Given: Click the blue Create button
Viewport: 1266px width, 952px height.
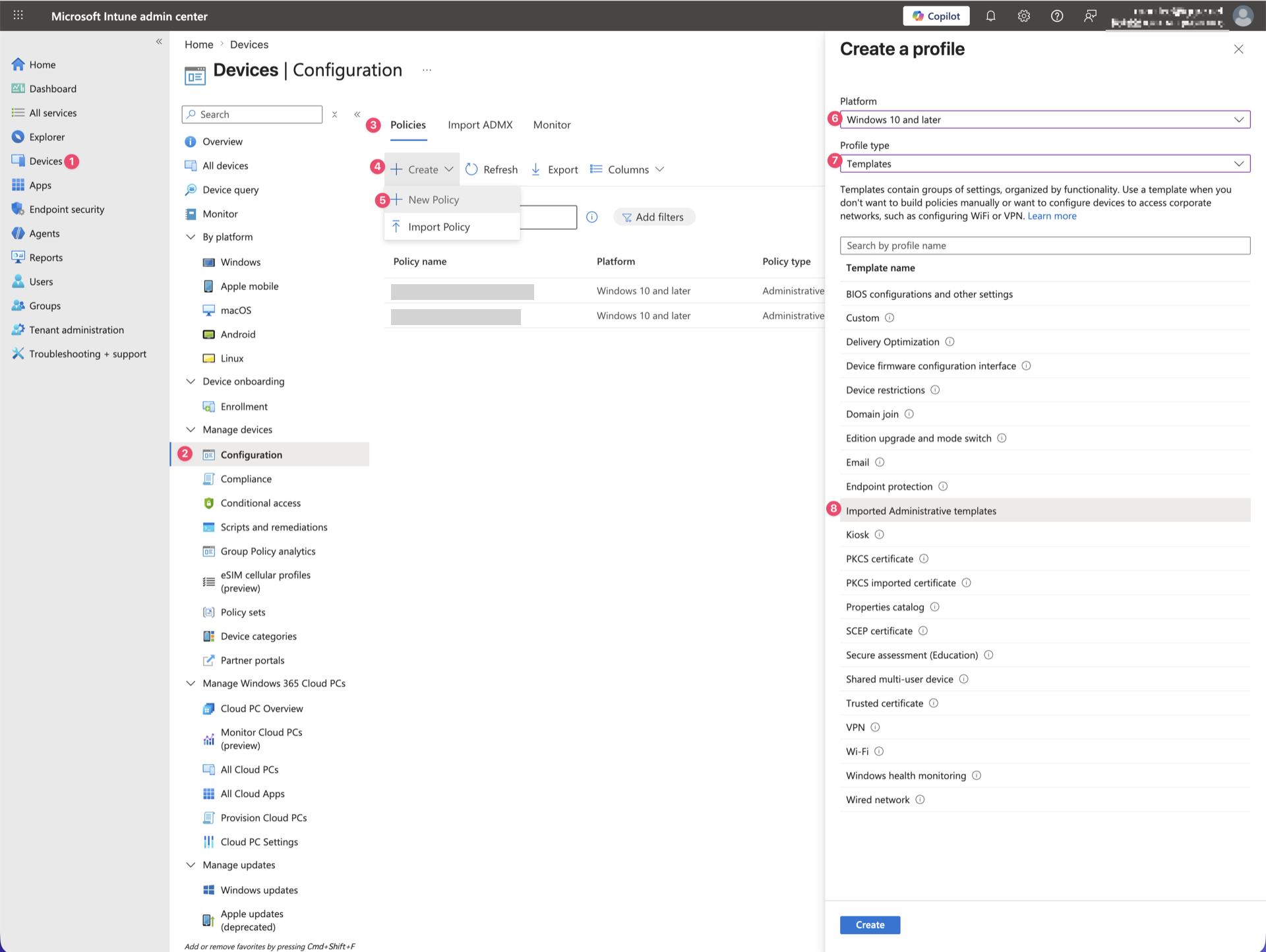Looking at the screenshot, I should tap(870, 925).
